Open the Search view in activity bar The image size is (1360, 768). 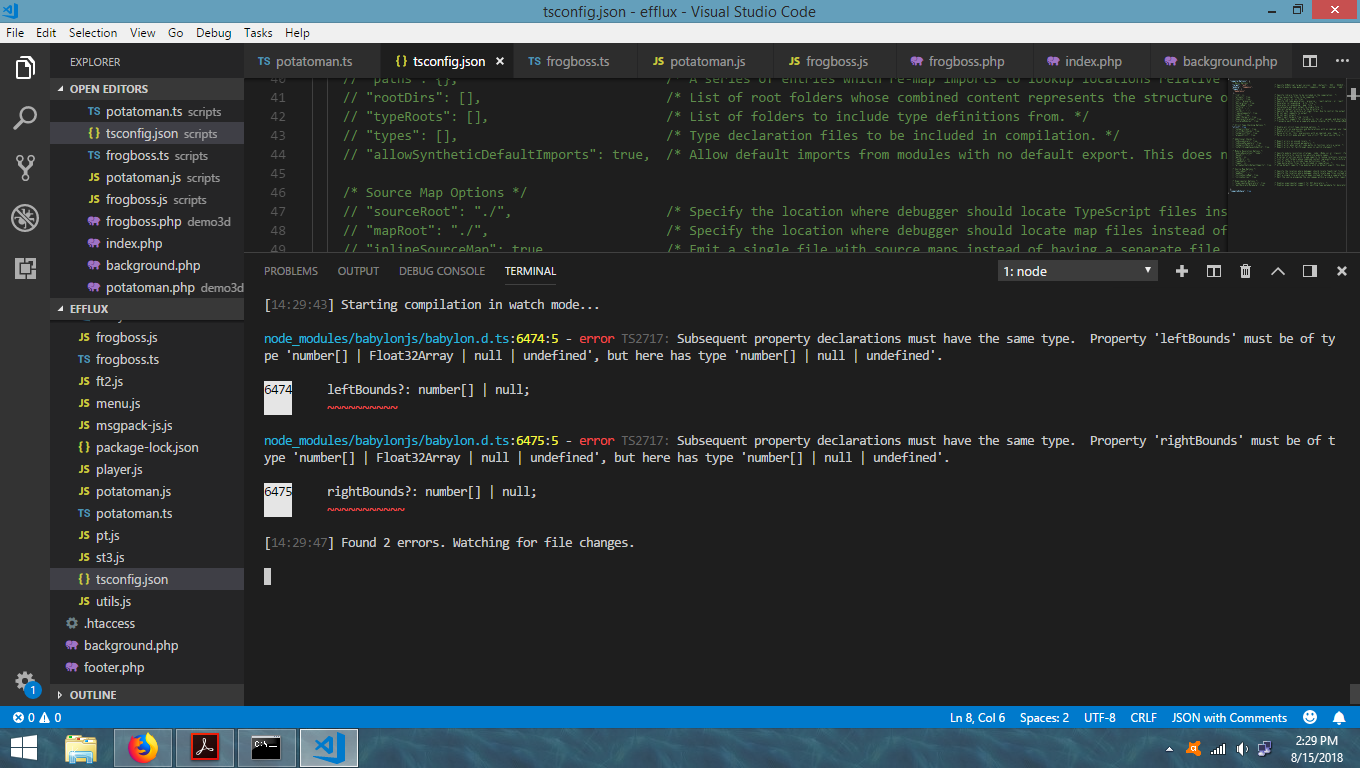(25, 118)
